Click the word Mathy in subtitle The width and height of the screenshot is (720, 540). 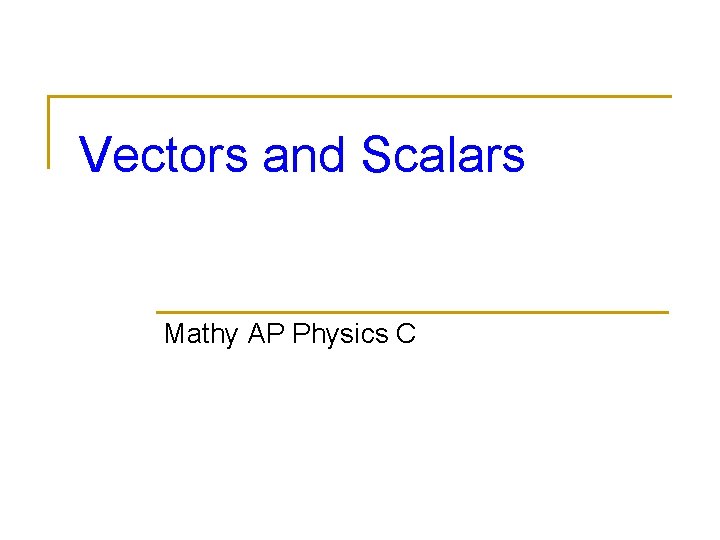(x=201, y=334)
